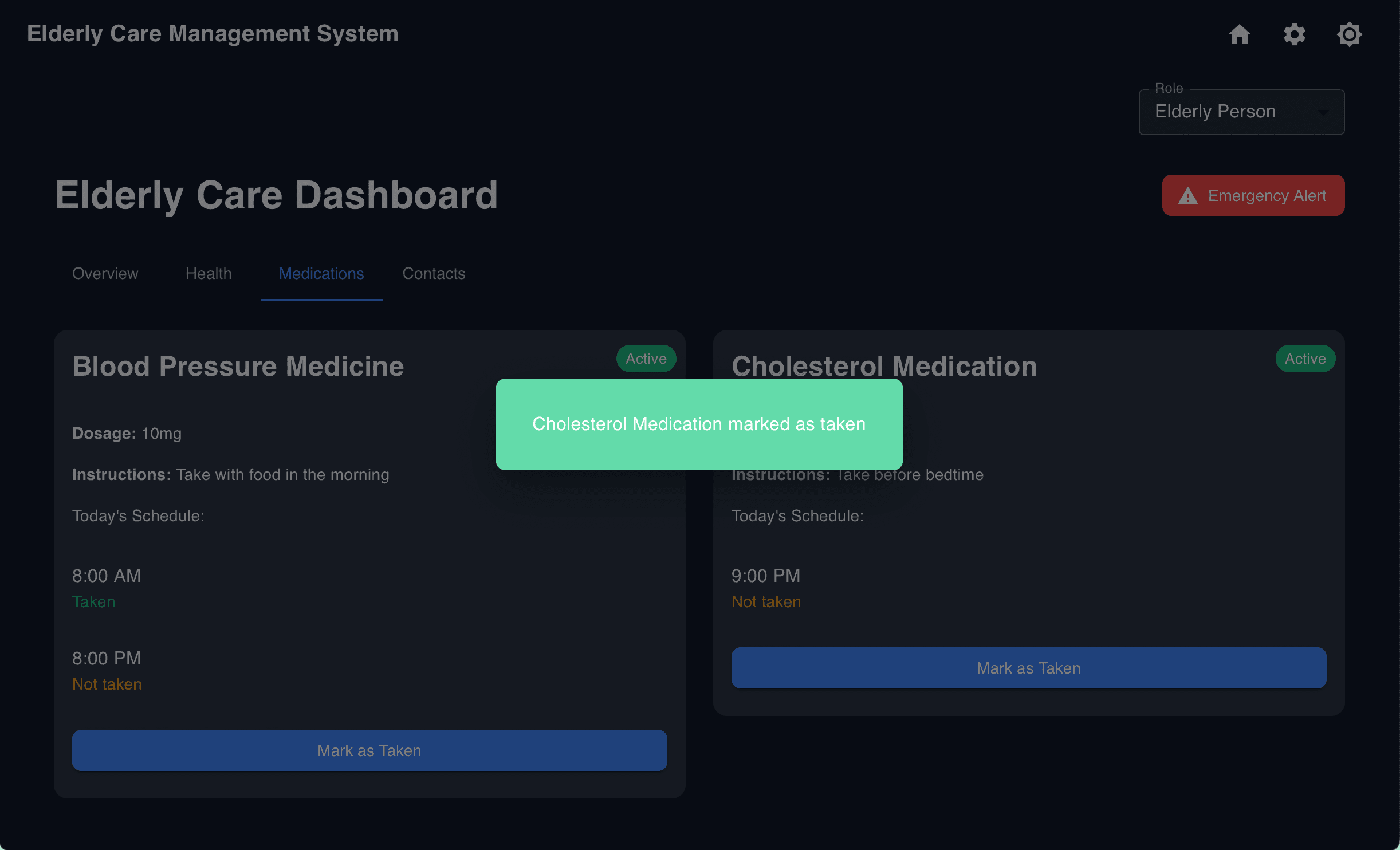Click Today's Schedule in Cholesterol card
The height and width of the screenshot is (850, 1400).
798,516
